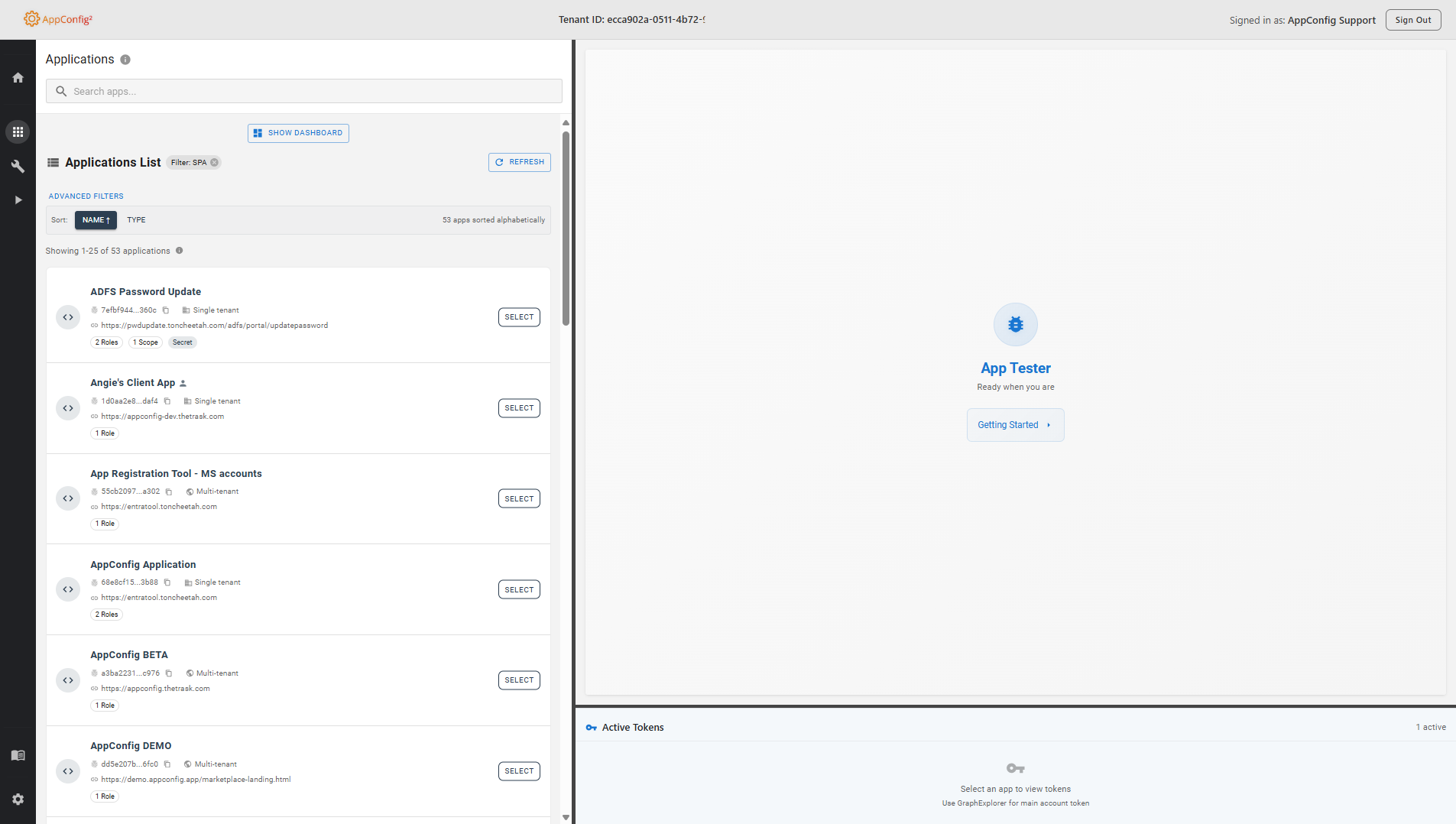Screen dimensions: 1456x824
Task: Click the play arrow icon in sidebar
Action: pos(18,200)
